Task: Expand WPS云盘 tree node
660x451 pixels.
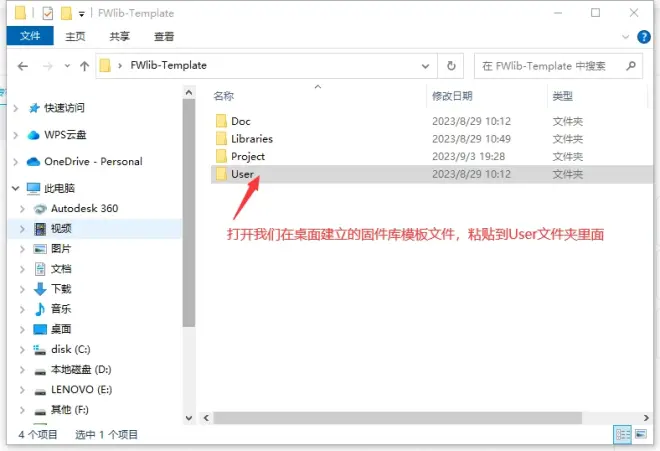Action: (16, 135)
